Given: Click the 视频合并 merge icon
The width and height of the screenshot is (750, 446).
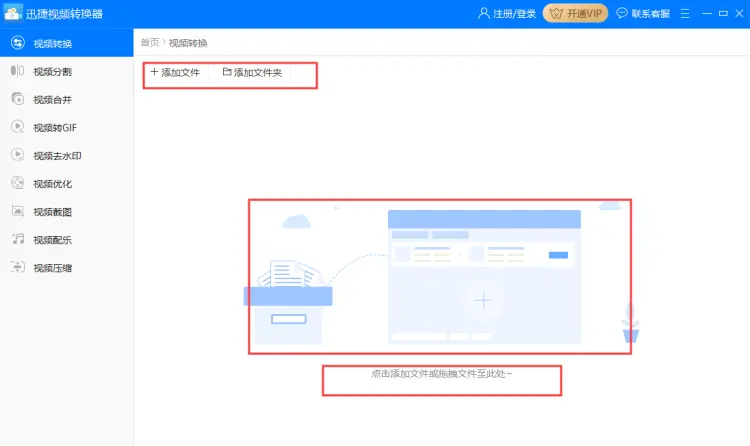Looking at the screenshot, I should (x=18, y=99).
